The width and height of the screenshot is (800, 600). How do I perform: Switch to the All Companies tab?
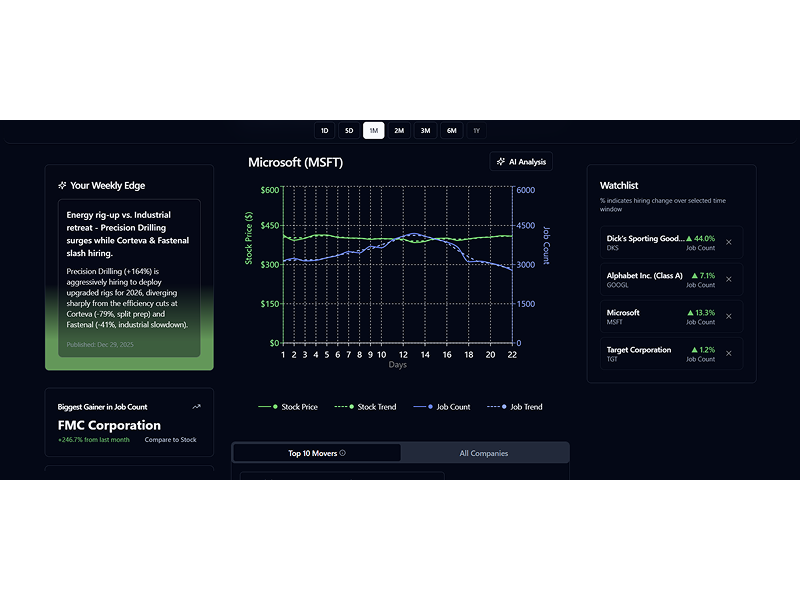(486, 452)
